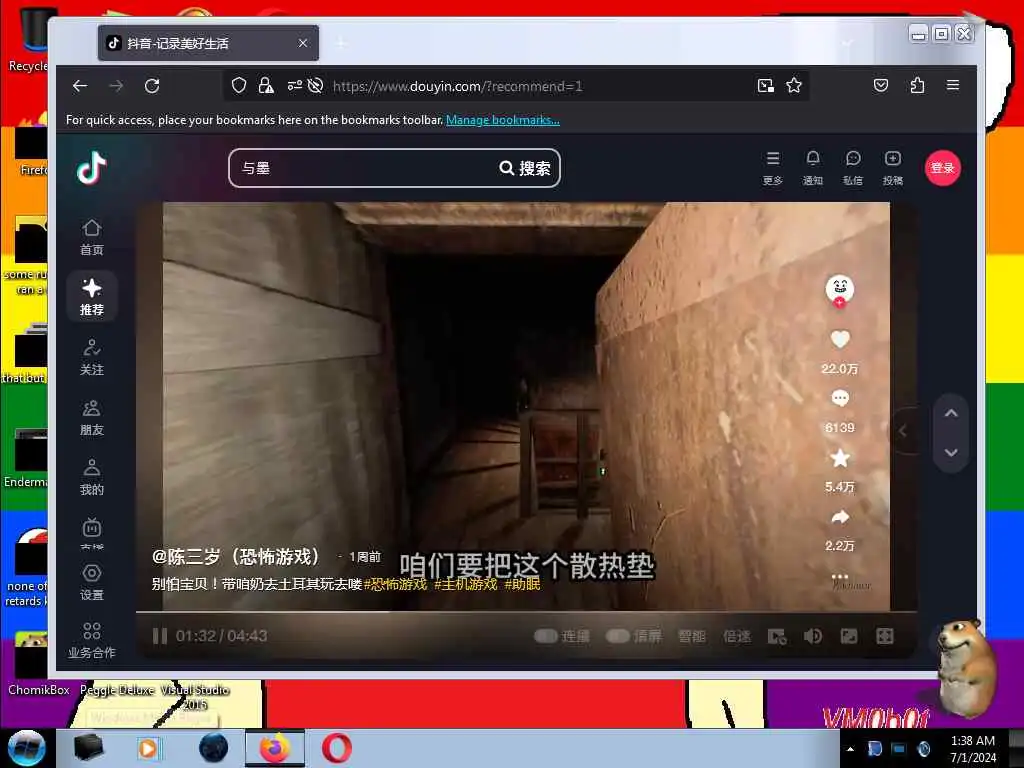Click the Windows Start button
This screenshot has height=768, width=1024.
27,748
